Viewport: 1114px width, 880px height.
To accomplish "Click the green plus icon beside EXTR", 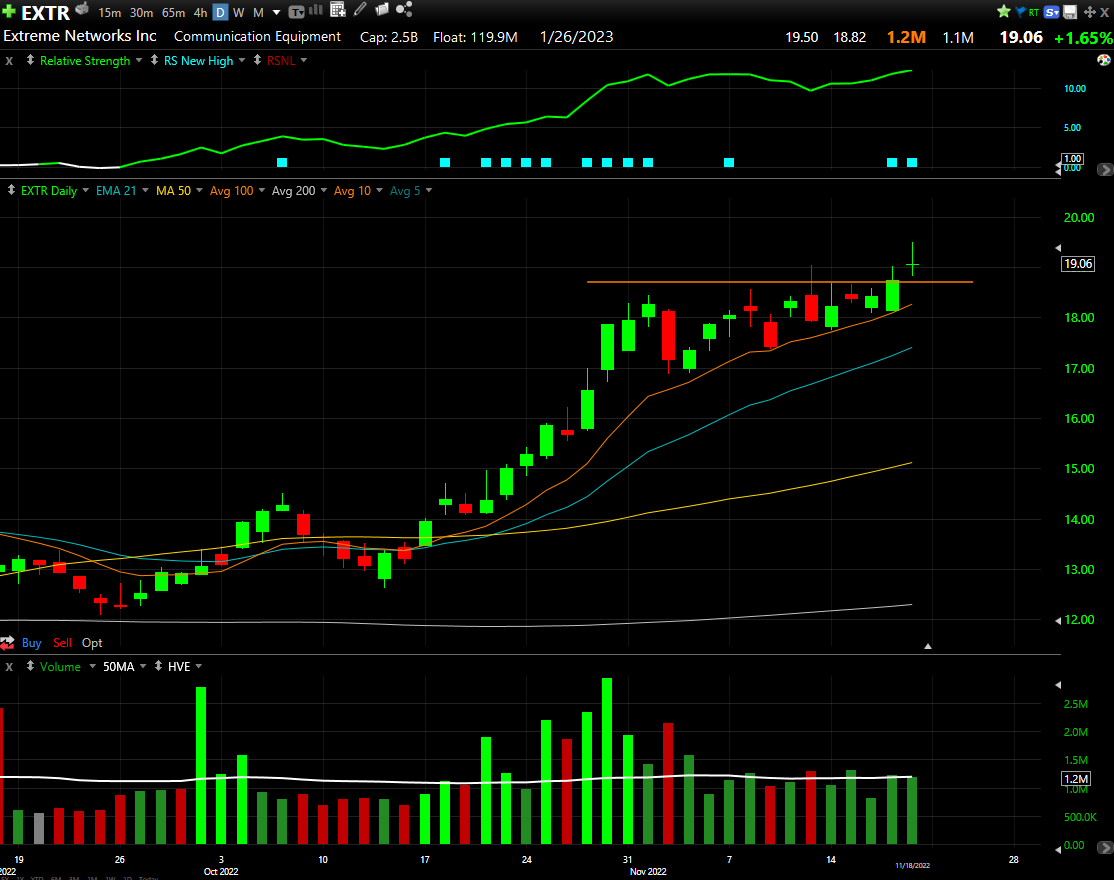I will tap(9, 11).
